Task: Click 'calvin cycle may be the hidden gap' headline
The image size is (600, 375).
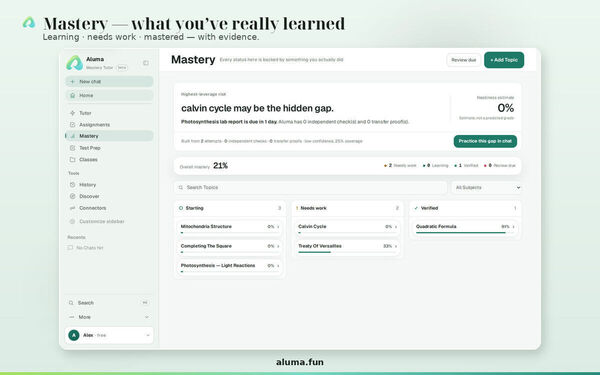Action: click(x=257, y=108)
